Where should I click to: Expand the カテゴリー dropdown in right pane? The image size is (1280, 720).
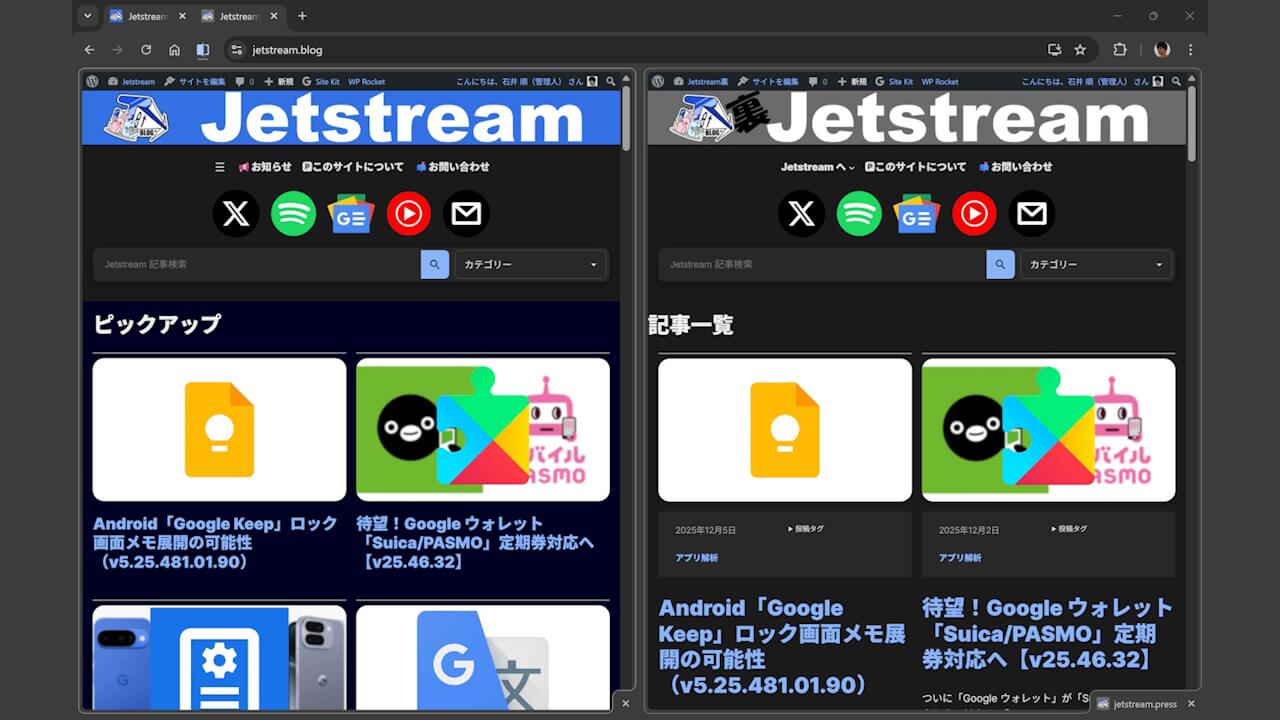pyautogui.click(x=1096, y=265)
